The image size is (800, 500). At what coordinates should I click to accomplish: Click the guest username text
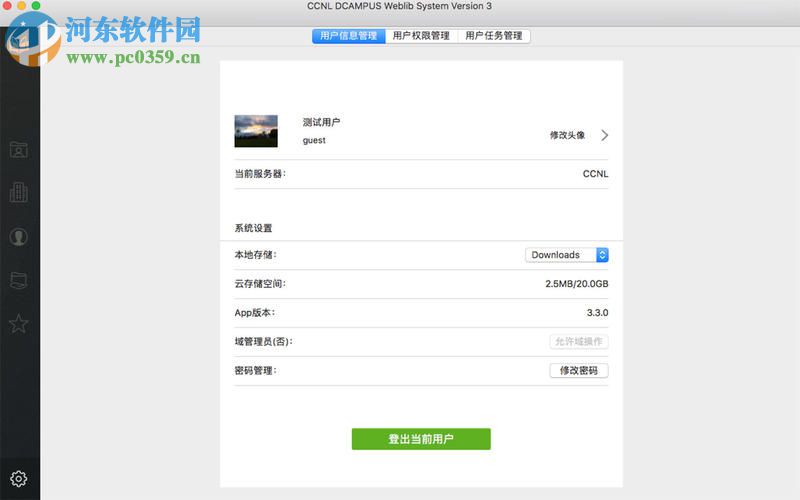pos(314,140)
